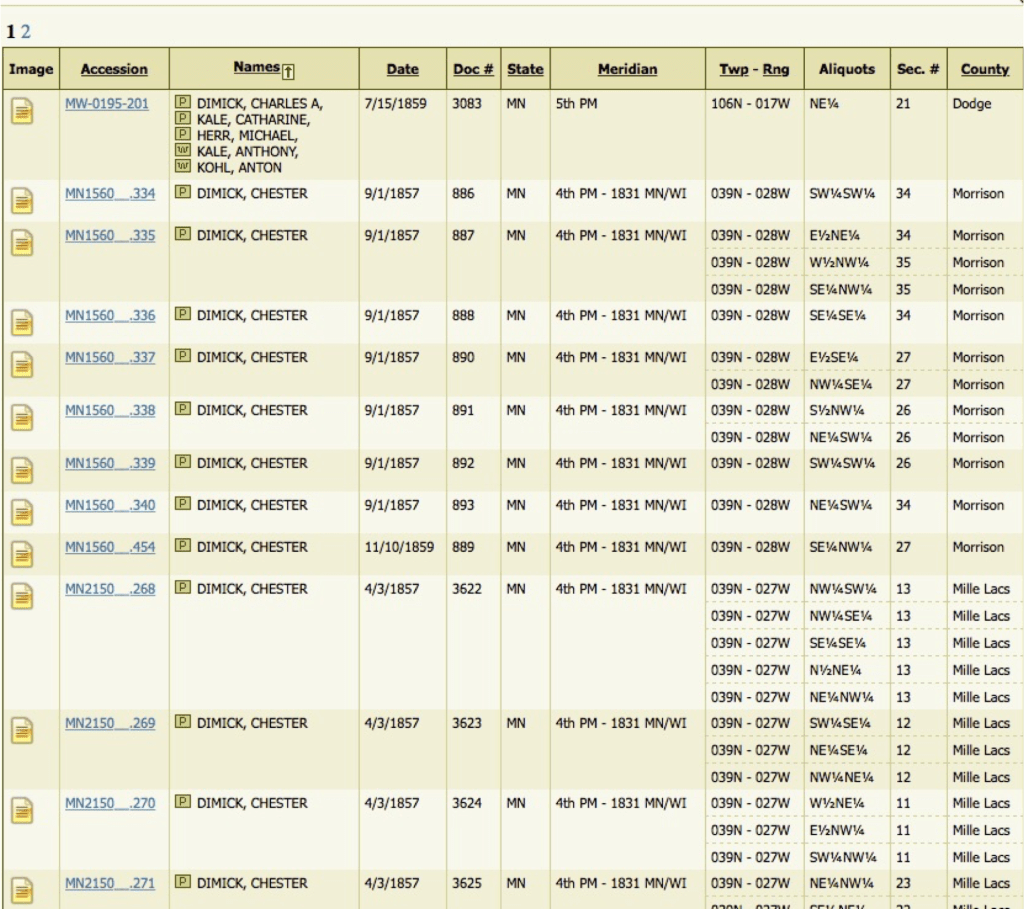The image size is (1024, 909).
Task: Open document image for MW-0195-201
Action: click(22, 110)
